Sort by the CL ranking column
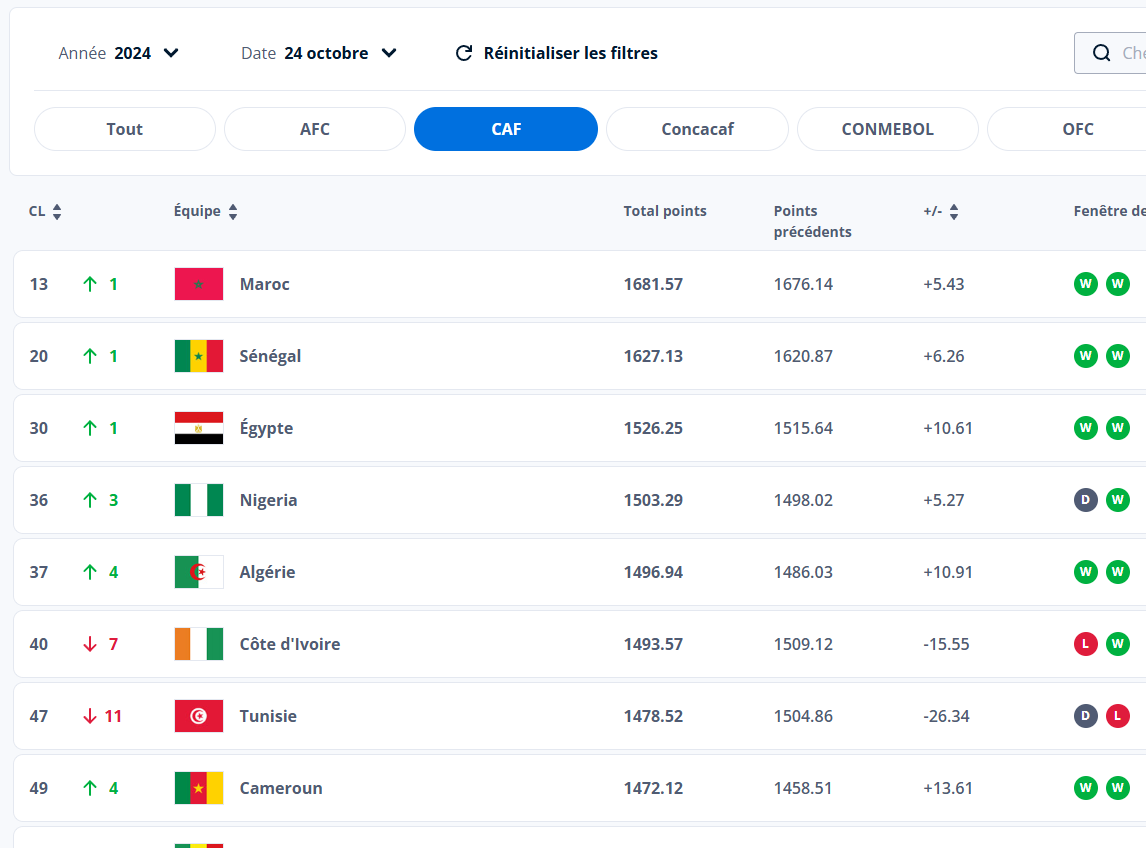This screenshot has width=1146, height=848. 46,212
